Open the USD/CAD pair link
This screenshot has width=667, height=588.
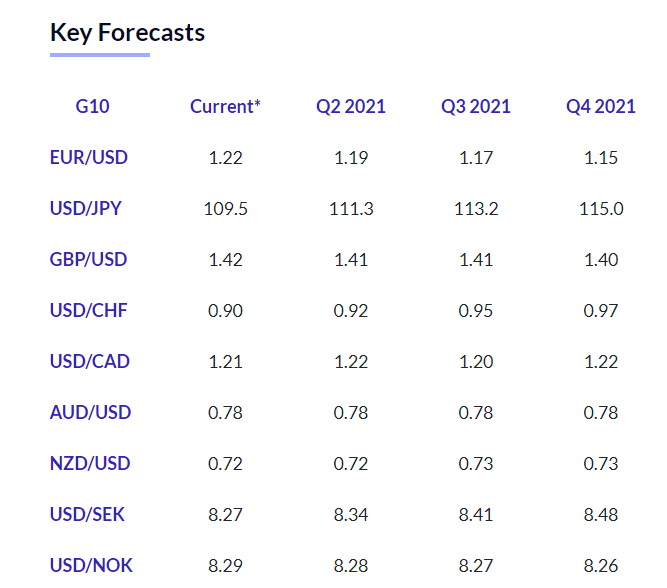(90, 362)
